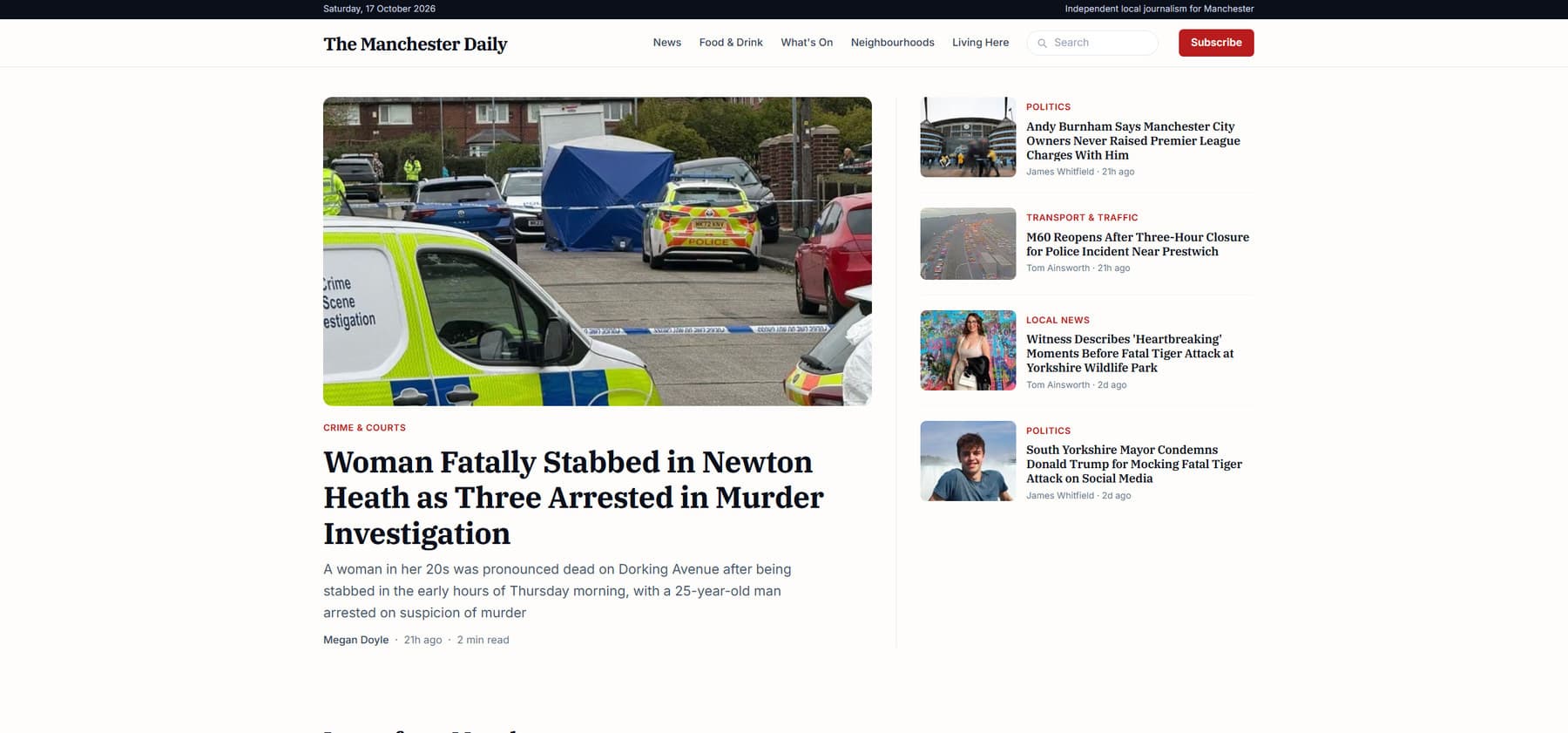Click the lead story '21h ago' timestamp
The height and width of the screenshot is (733, 1568).
(x=422, y=640)
